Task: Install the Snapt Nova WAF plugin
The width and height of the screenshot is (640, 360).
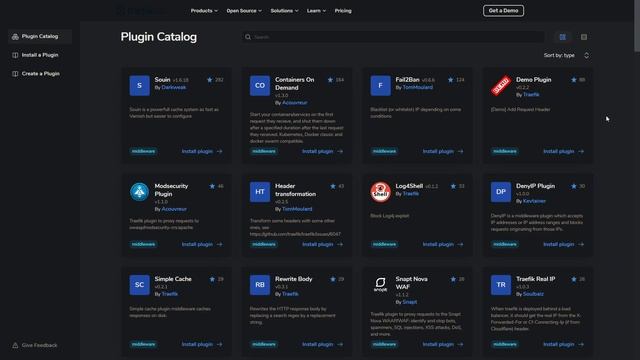Action: [x=443, y=344]
